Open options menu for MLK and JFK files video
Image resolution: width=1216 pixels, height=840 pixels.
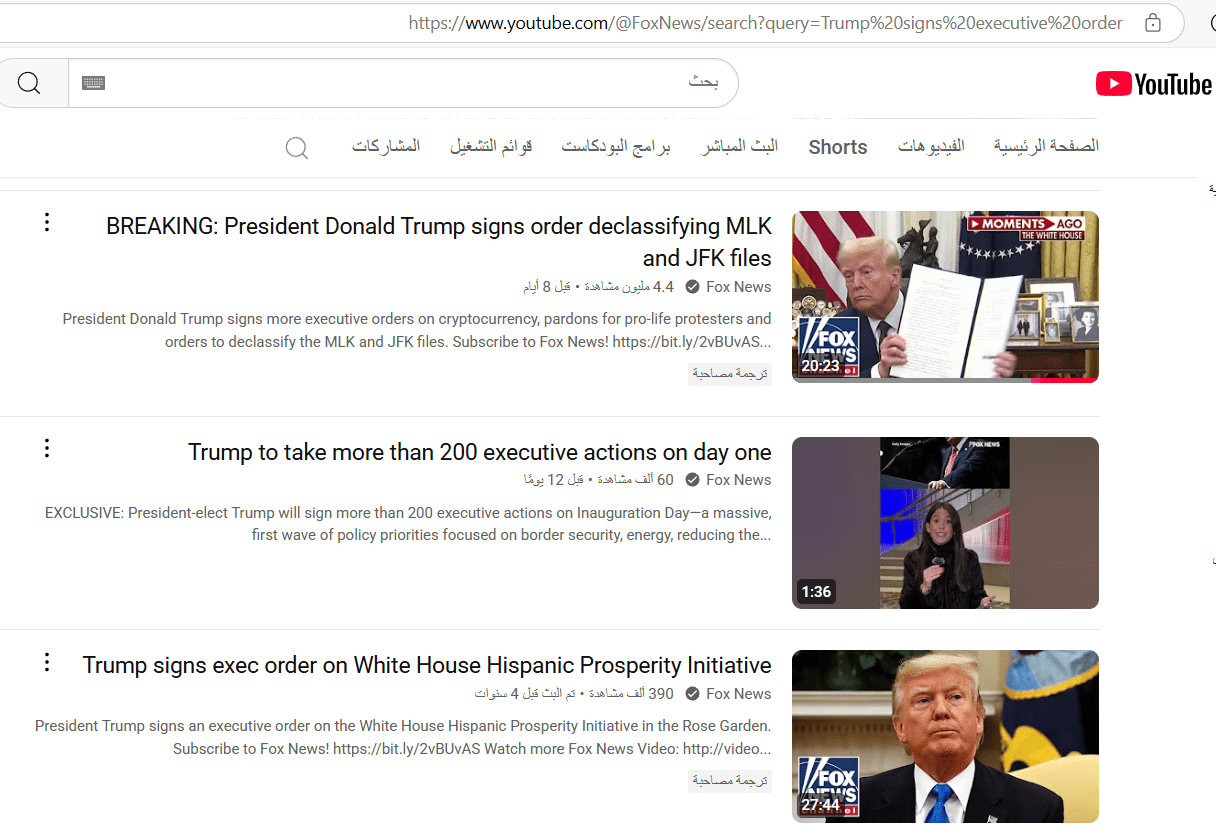[46, 222]
